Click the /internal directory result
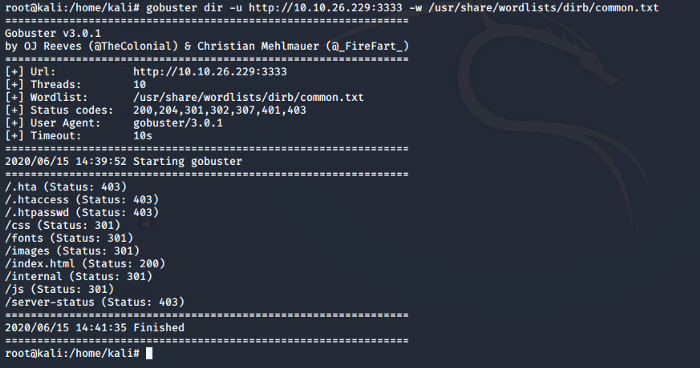 click(x=79, y=276)
